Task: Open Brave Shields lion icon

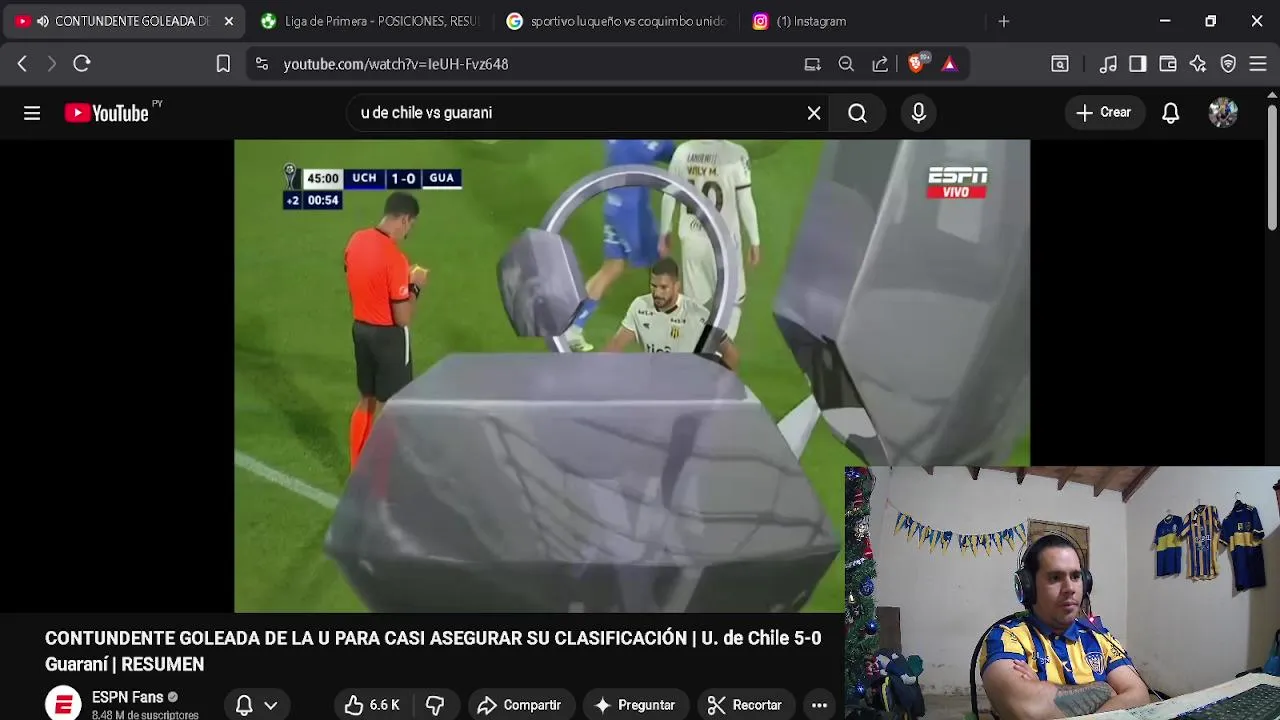Action: (x=917, y=63)
